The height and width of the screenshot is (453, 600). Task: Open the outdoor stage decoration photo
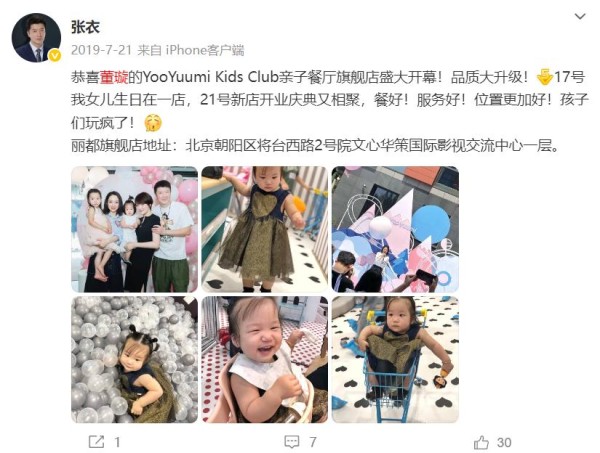(395, 229)
